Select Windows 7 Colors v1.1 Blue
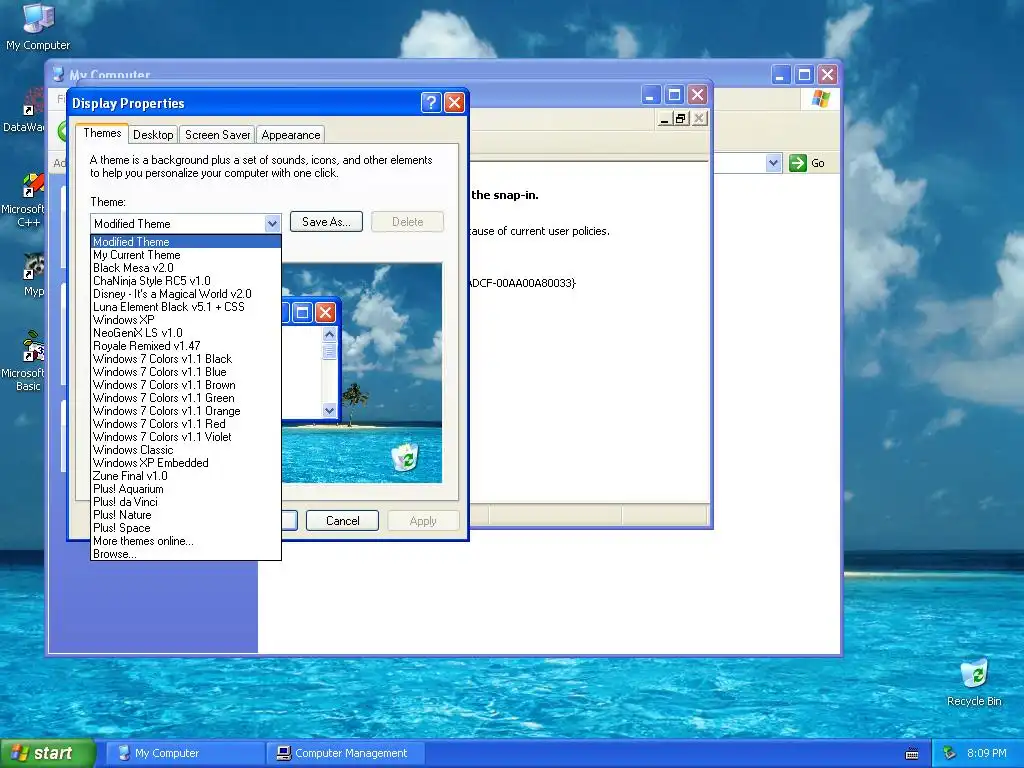1024x768 pixels. (x=185, y=372)
